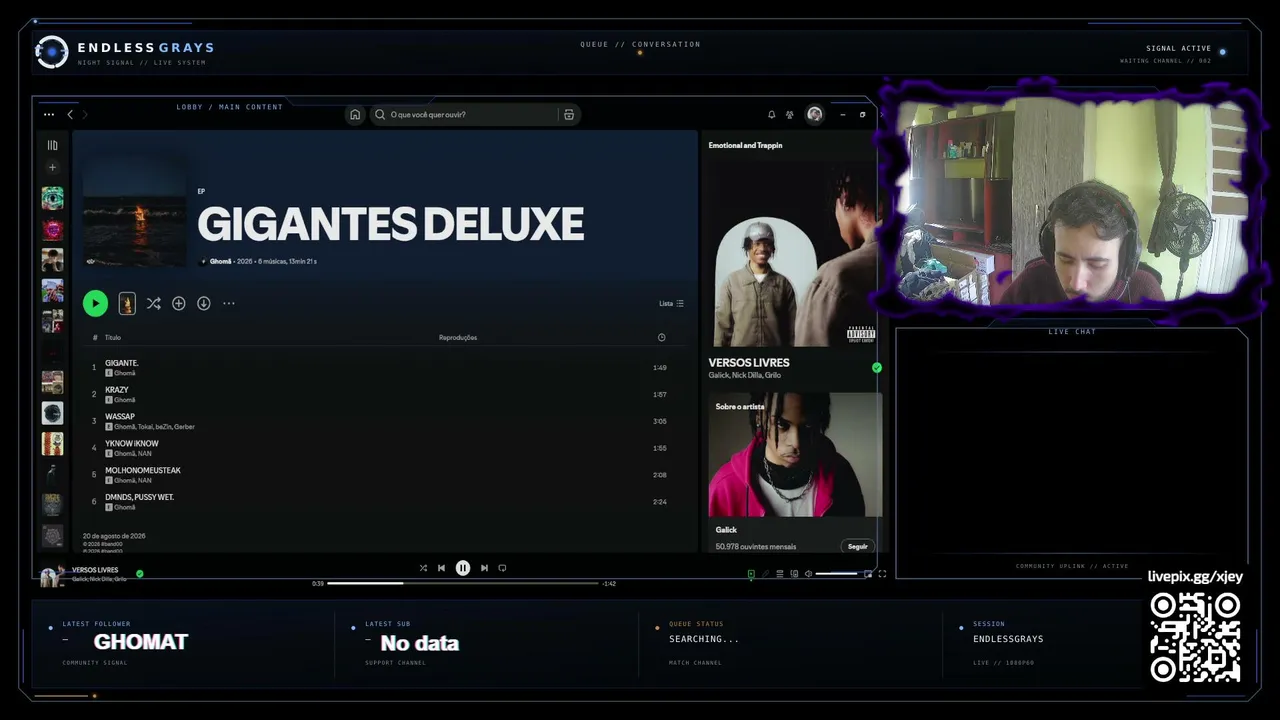Open the Lista view options dropdown
The width and height of the screenshot is (1280, 720).
[x=671, y=303]
